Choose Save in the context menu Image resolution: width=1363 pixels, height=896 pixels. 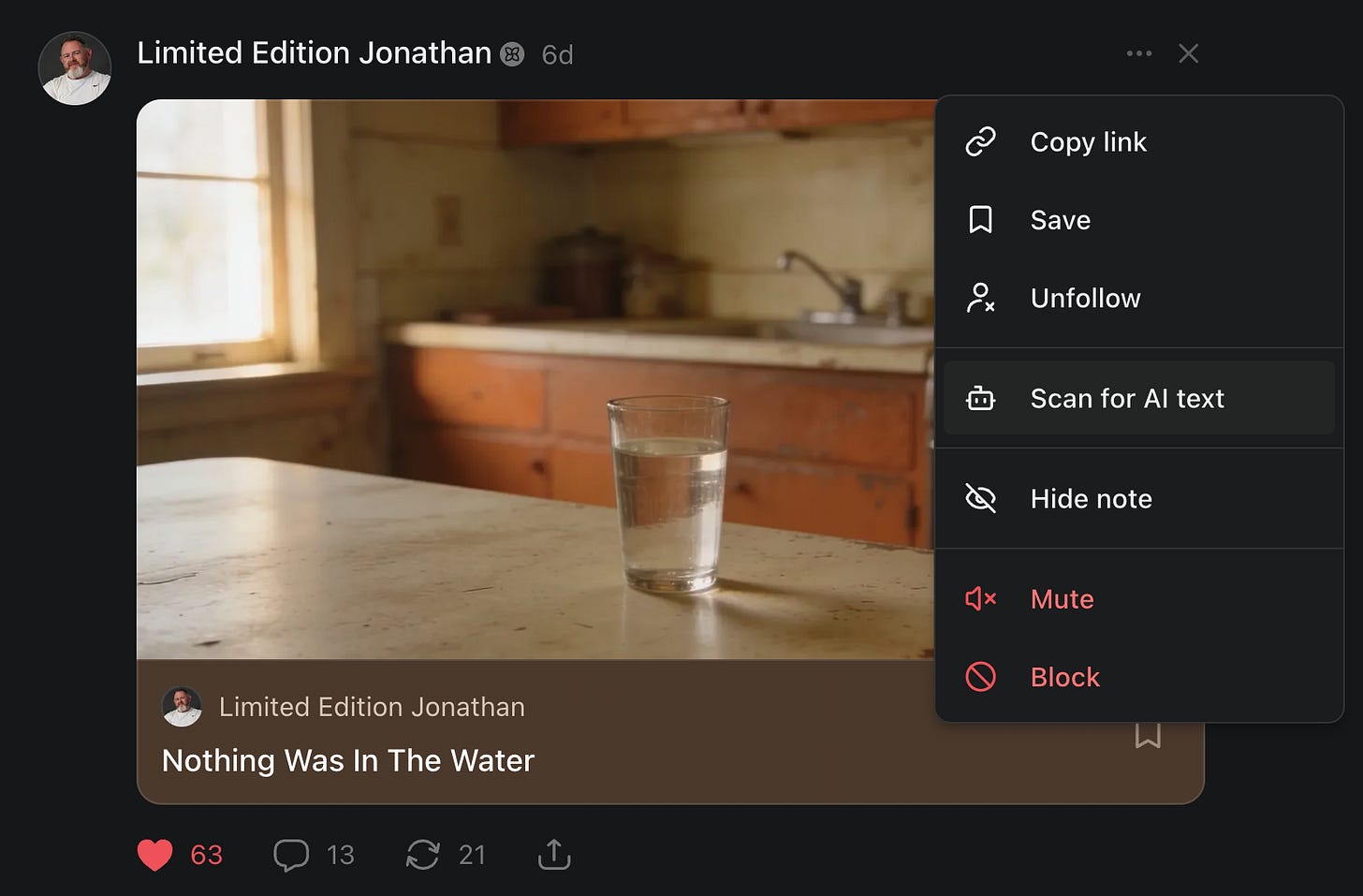(x=1139, y=220)
